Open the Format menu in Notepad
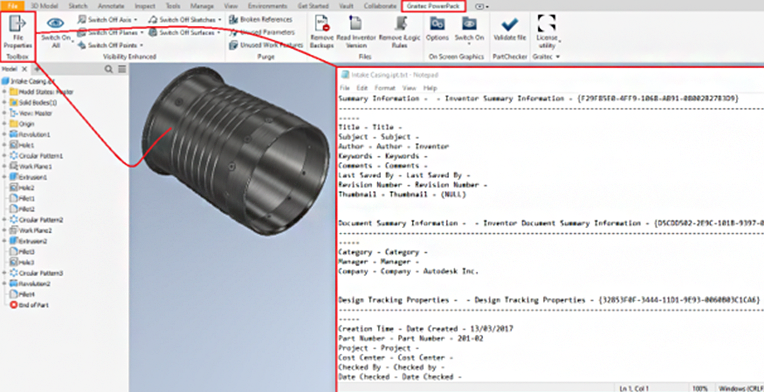Screen dimensions: 764x392 tap(384, 88)
